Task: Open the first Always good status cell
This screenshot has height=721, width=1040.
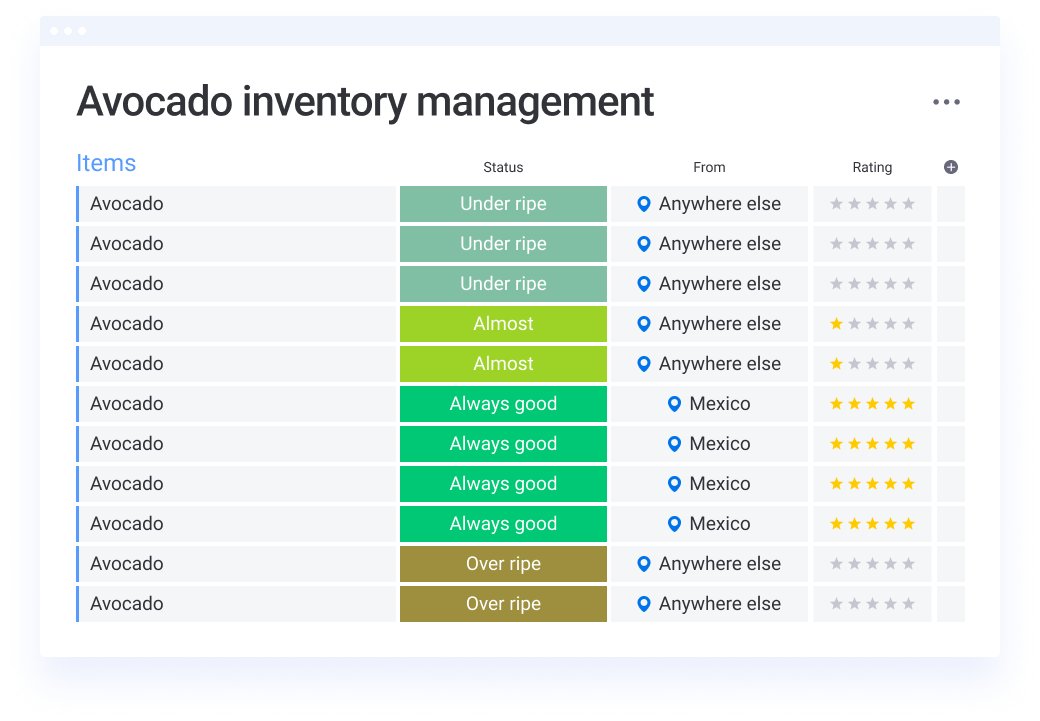Action: (503, 403)
